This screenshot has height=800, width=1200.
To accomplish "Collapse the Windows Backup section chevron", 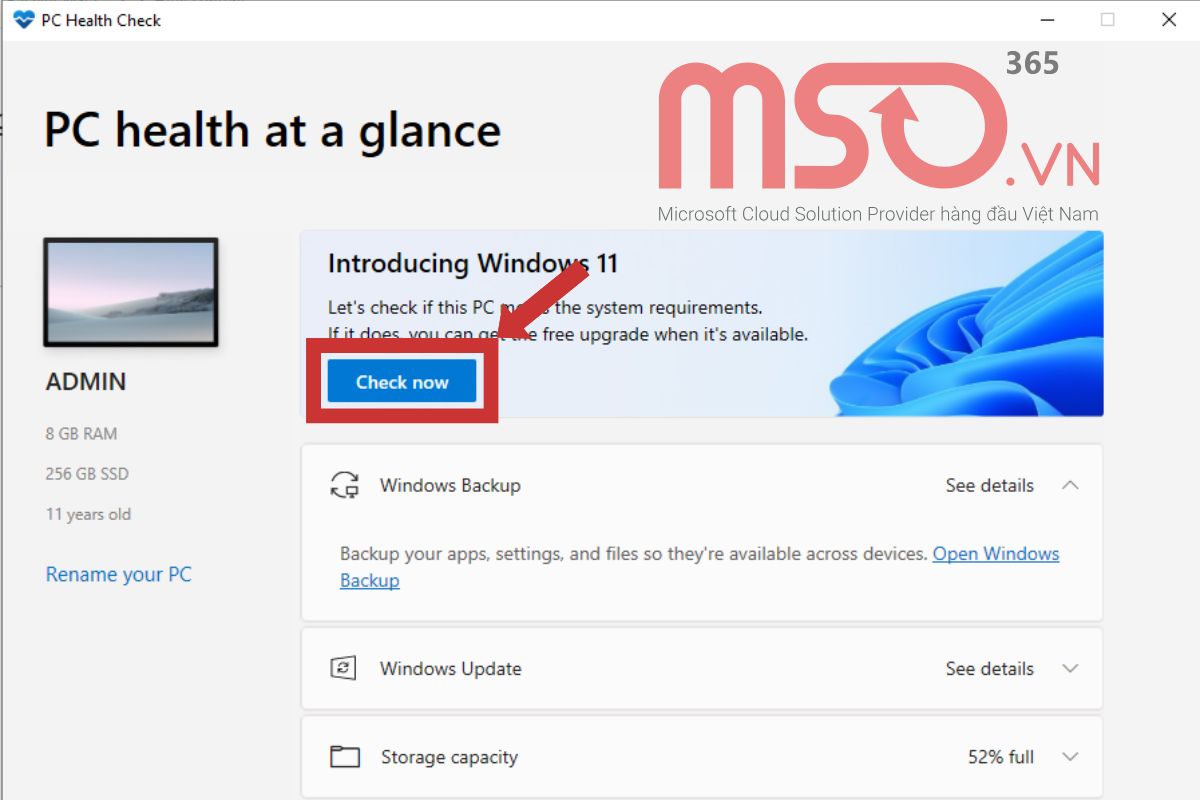I will (x=1070, y=485).
